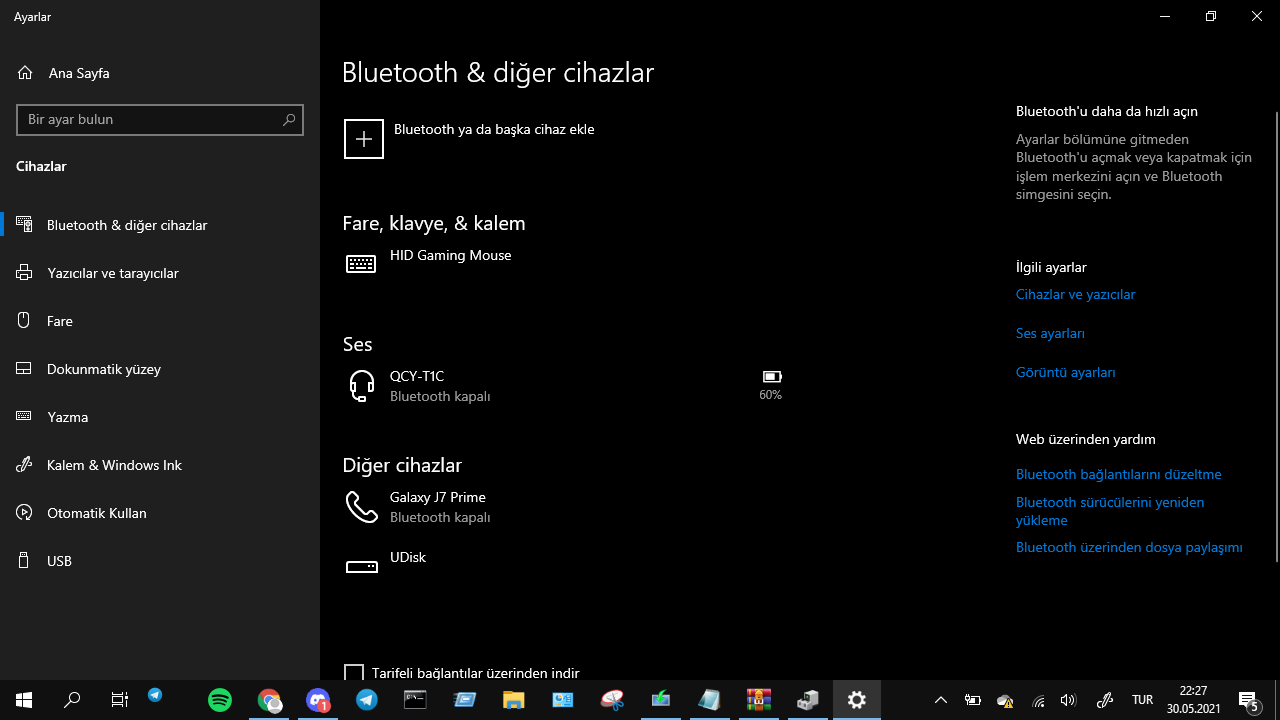Image resolution: width=1280 pixels, height=720 pixels.
Task: Open the Ses ayarları link
Action: pos(1050,333)
